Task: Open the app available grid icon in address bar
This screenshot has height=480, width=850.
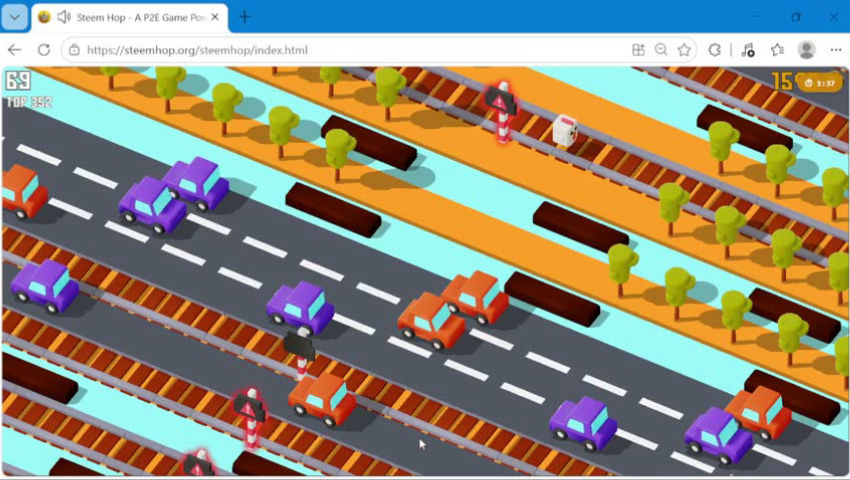Action: click(x=639, y=50)
